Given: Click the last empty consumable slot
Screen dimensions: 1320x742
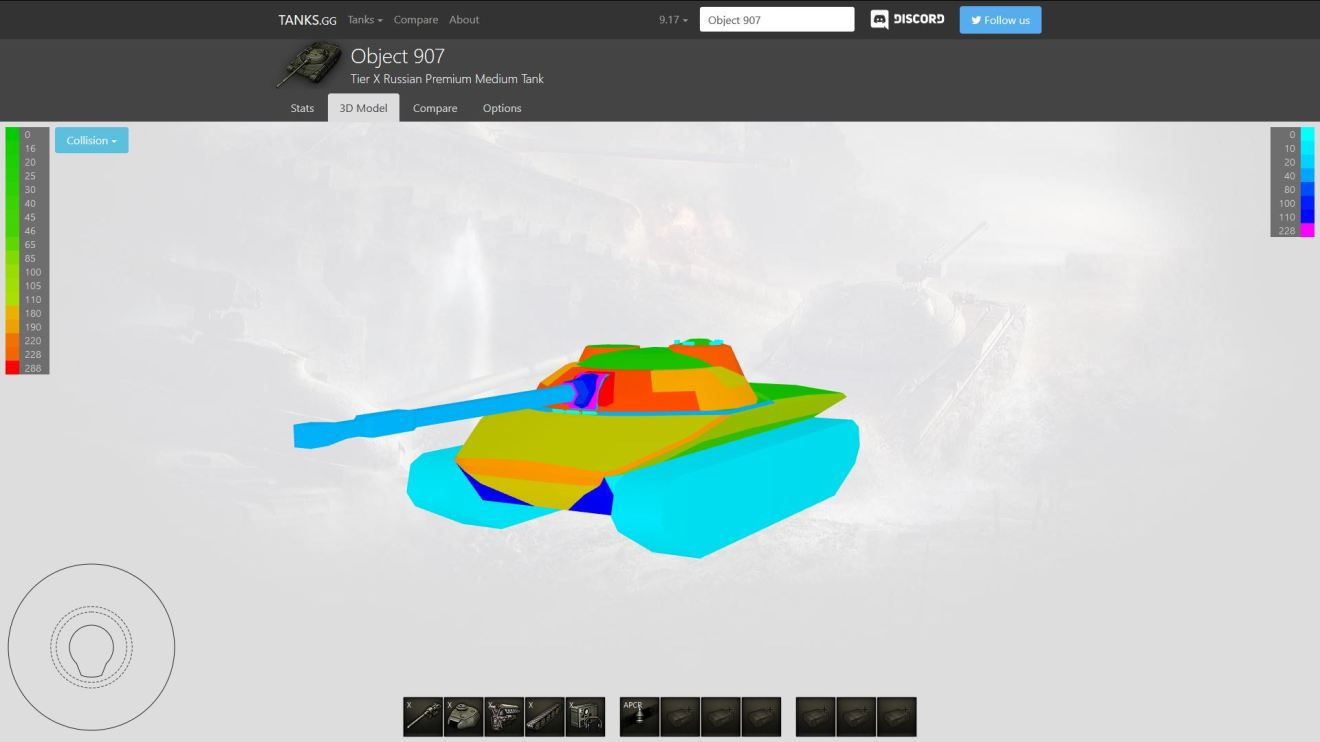Looking at the screenshot, I should point(896,716).
